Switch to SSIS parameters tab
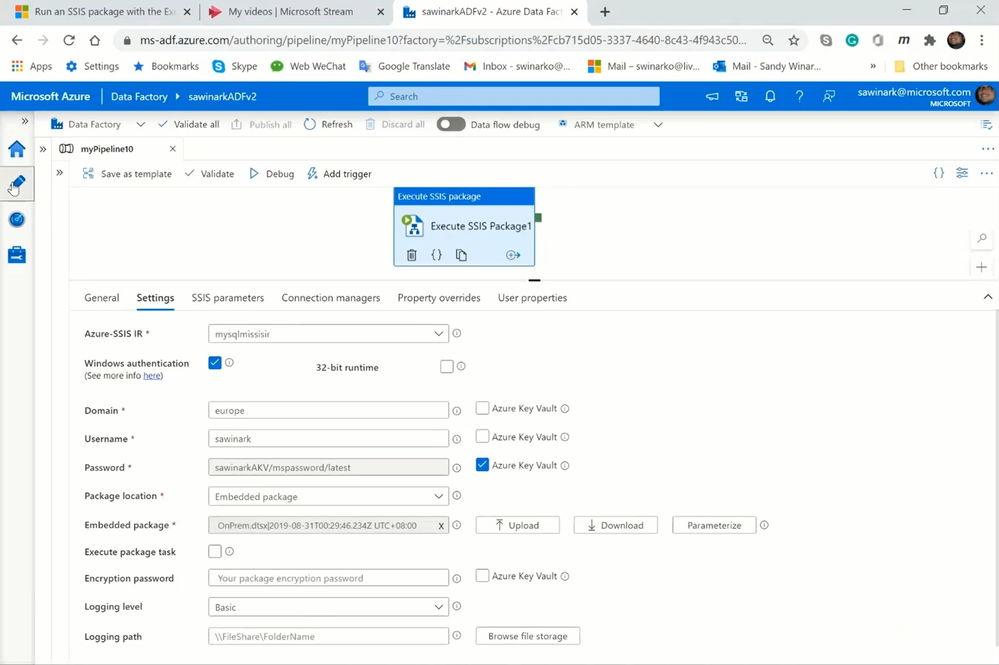The image size is (999, 665). point(227,297)
